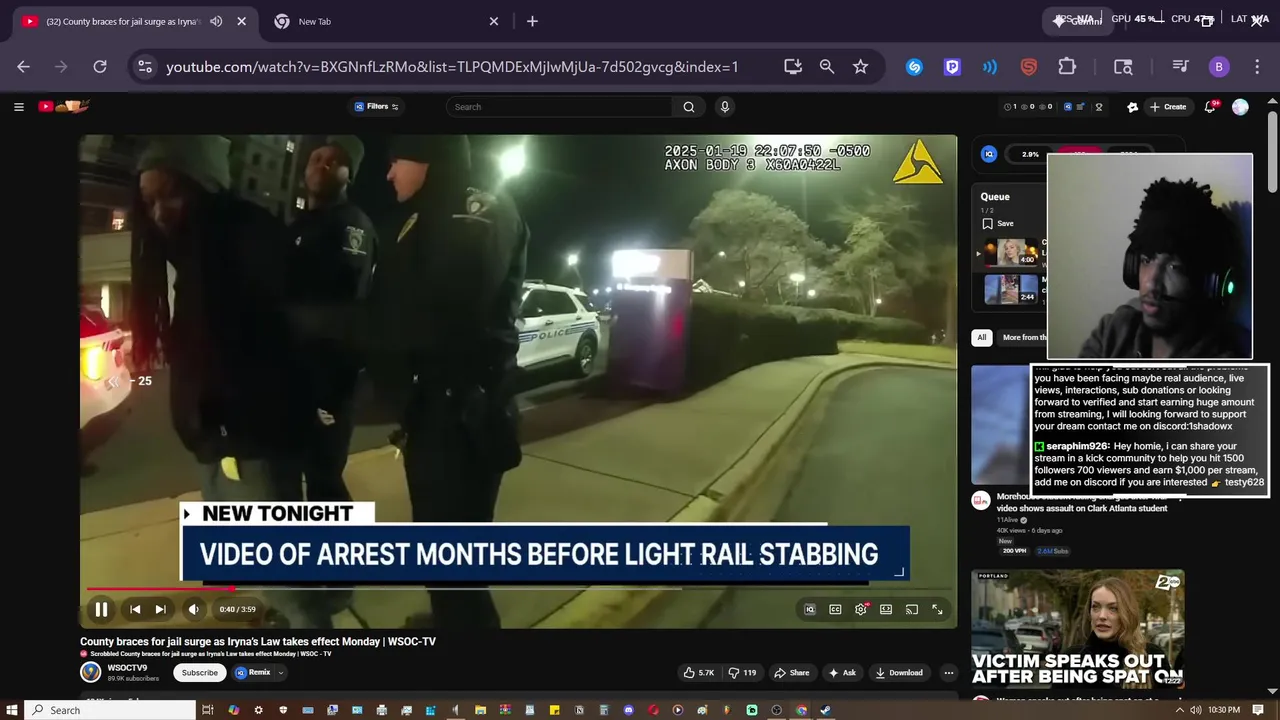Image resolution: width=1280 pixels, height=720 pixels.
Task: Open Task View on the taskbar
Action: (208, 710)
